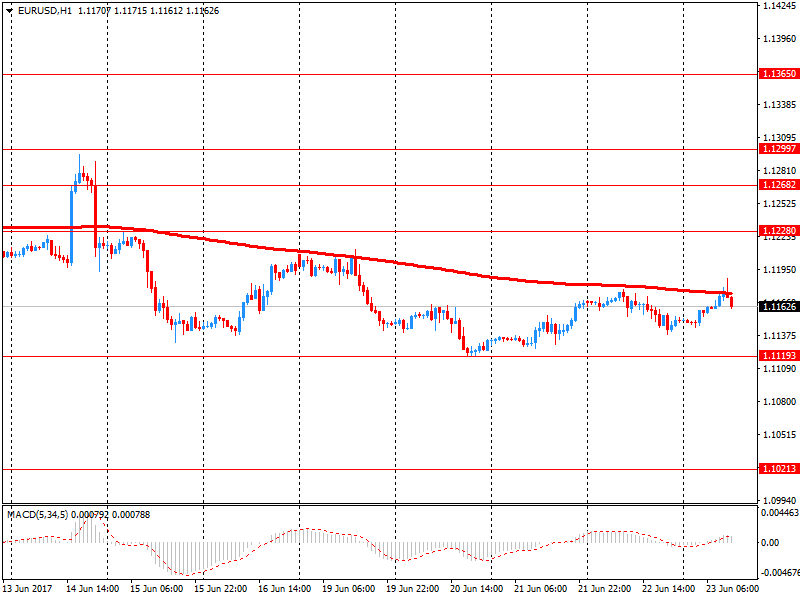The image size is (800, 600).
Task: Click the 13 Jun 2017 time axis label
Action: [27, 589]
